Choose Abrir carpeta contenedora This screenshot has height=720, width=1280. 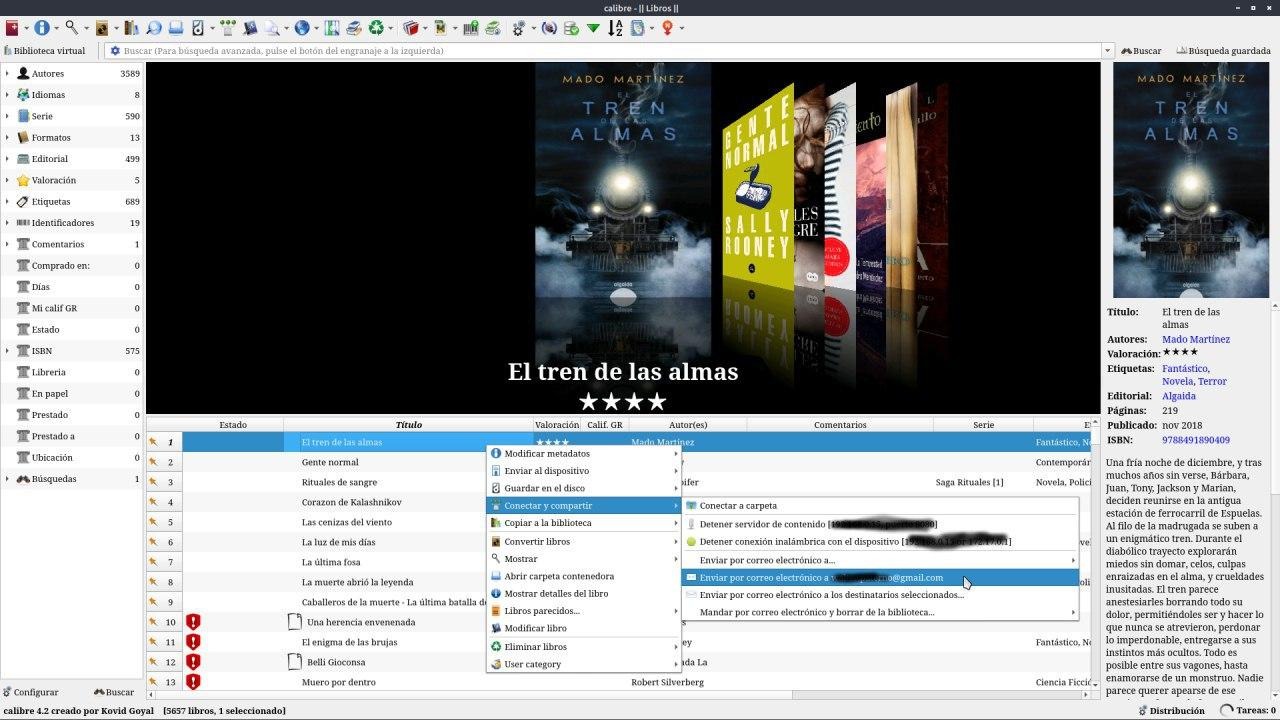click(584, 576)
